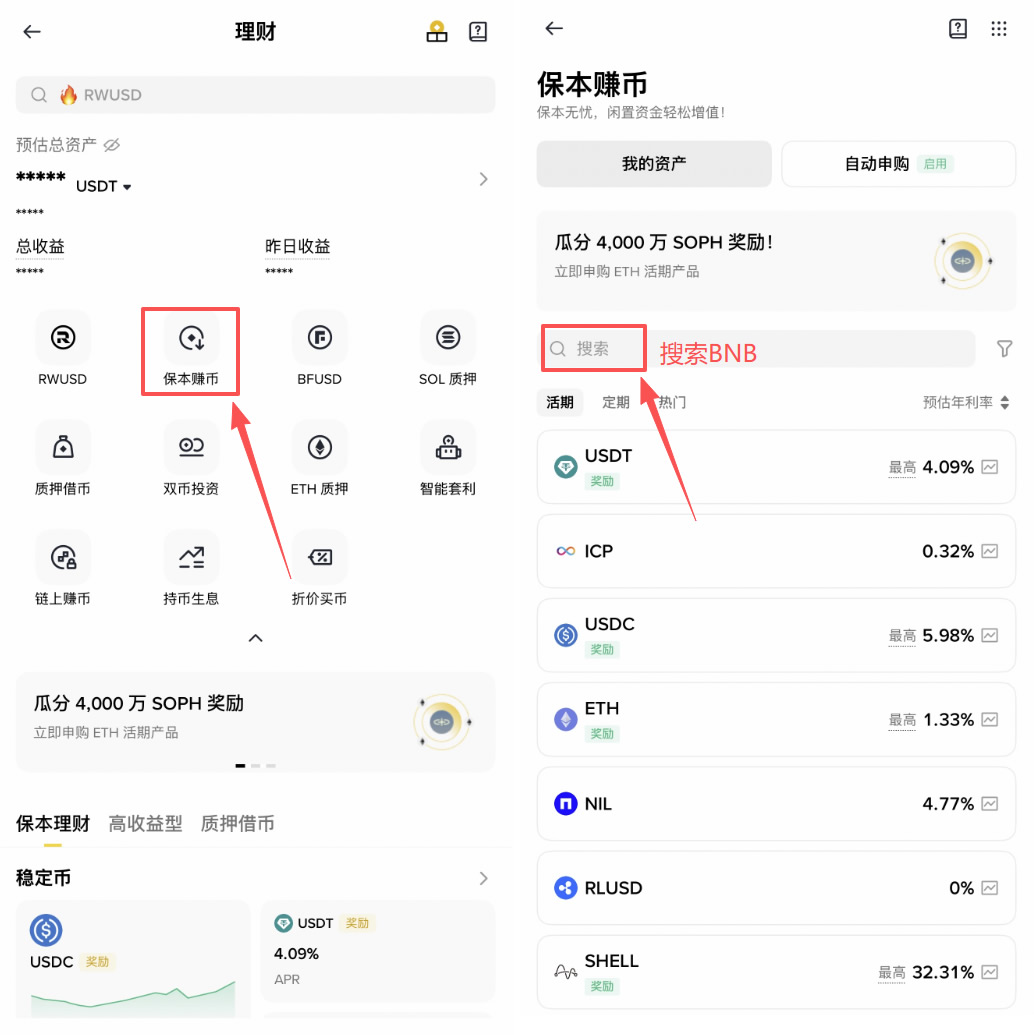View rate chart icon for USDC 5.98%
Viewport: 1034px width, 1035px height.
click(990, 636)
